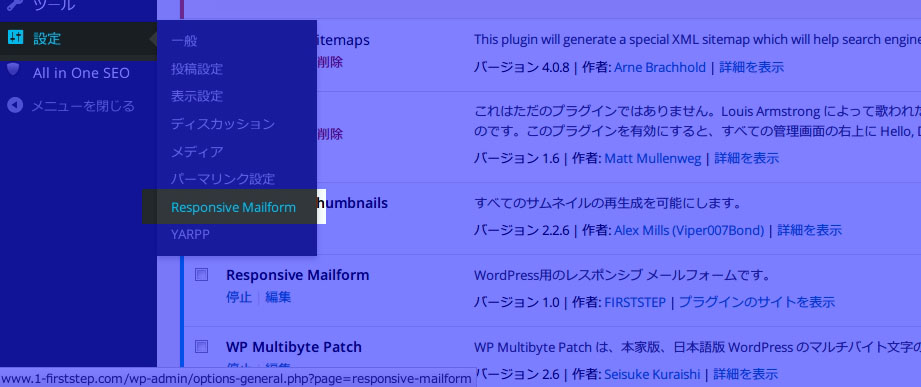The height and width of the screenshot is (387, 921).
Task: Click the All in One SEO shield icon
Action: [14, 70]
